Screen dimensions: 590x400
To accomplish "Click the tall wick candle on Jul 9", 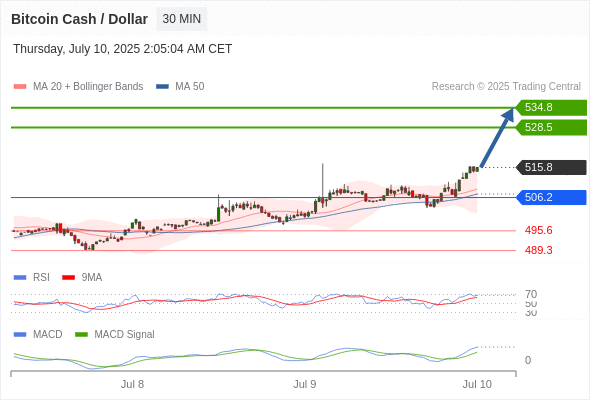I will point(322,185).
